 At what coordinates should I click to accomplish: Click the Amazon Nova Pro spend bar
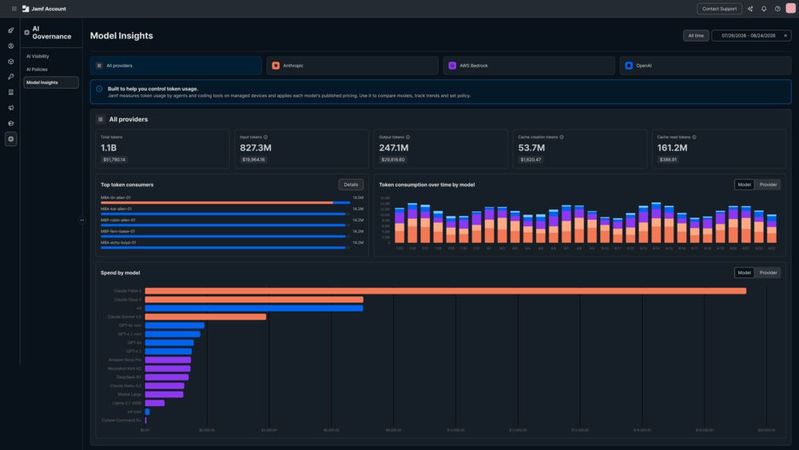[x=168, y=360]
